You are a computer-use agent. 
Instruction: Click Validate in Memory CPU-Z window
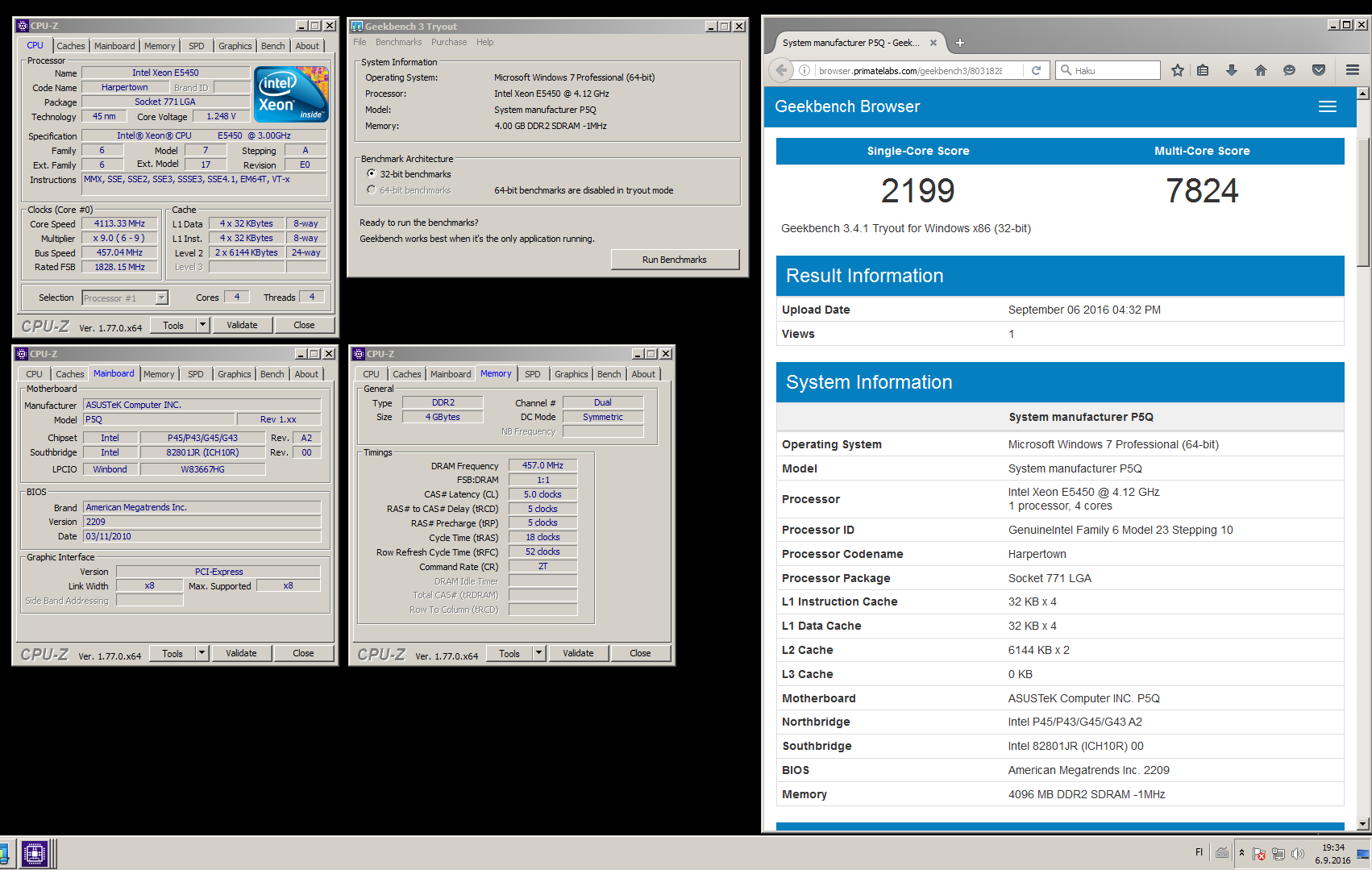(x=578, y=653)
